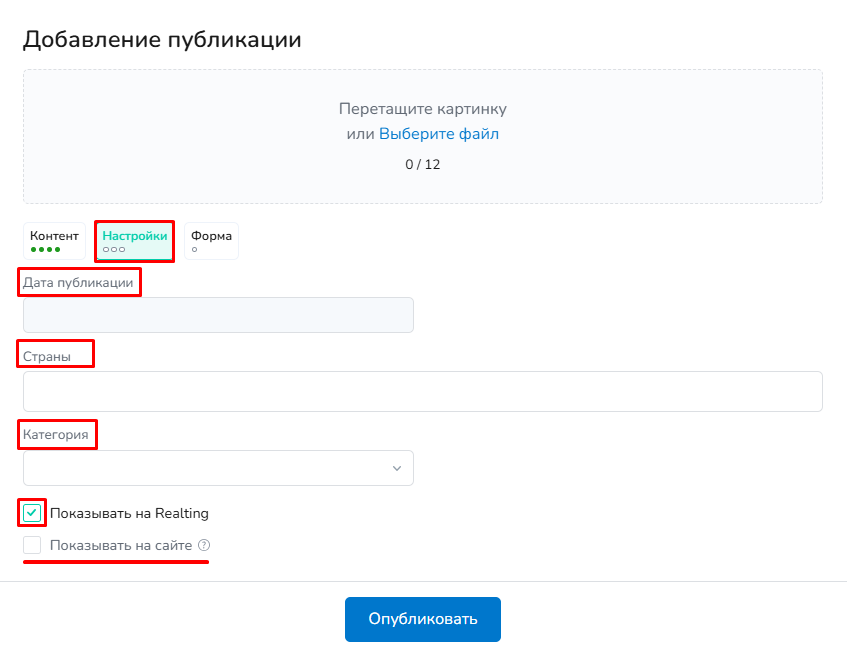This screenshot has height=653, width=847.
Task: Click the Дата публикации field label
Action: 78,283
